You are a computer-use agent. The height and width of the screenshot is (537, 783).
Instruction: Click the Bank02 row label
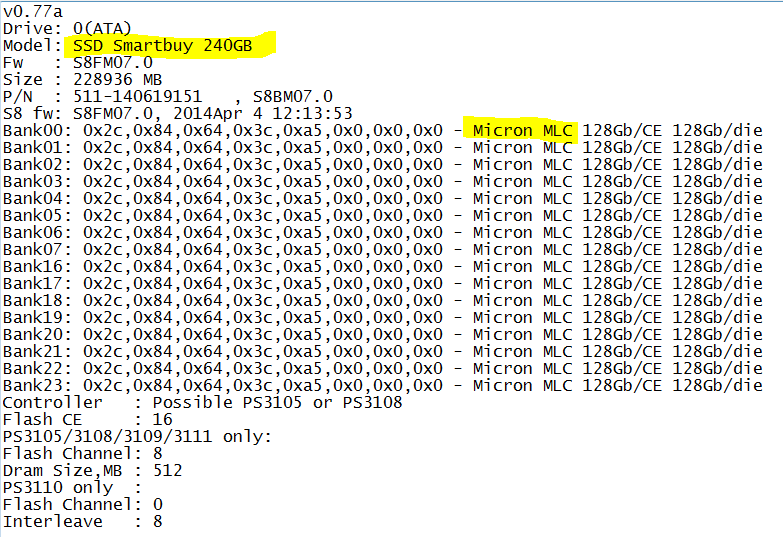pos(37,164)
